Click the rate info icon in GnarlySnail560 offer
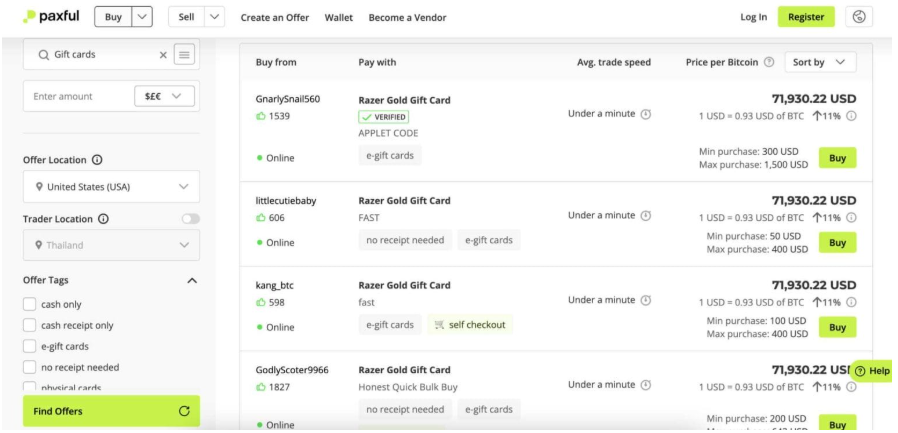Viewport: 898px width, 433px height. click(851, 116)
